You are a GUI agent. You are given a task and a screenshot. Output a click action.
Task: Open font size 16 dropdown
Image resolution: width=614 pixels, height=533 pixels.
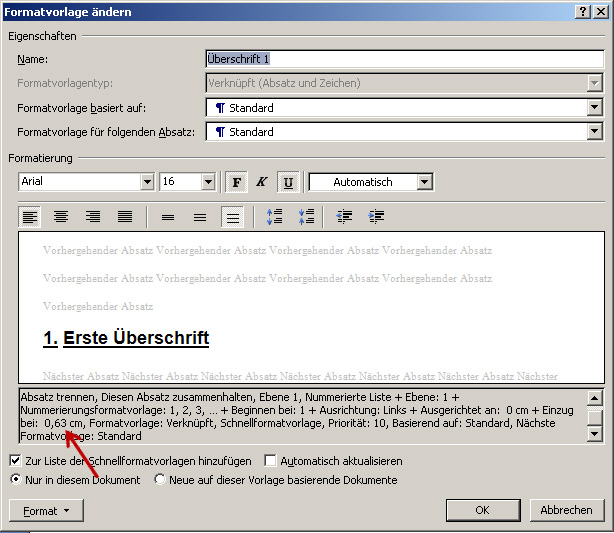pos(207,182)
